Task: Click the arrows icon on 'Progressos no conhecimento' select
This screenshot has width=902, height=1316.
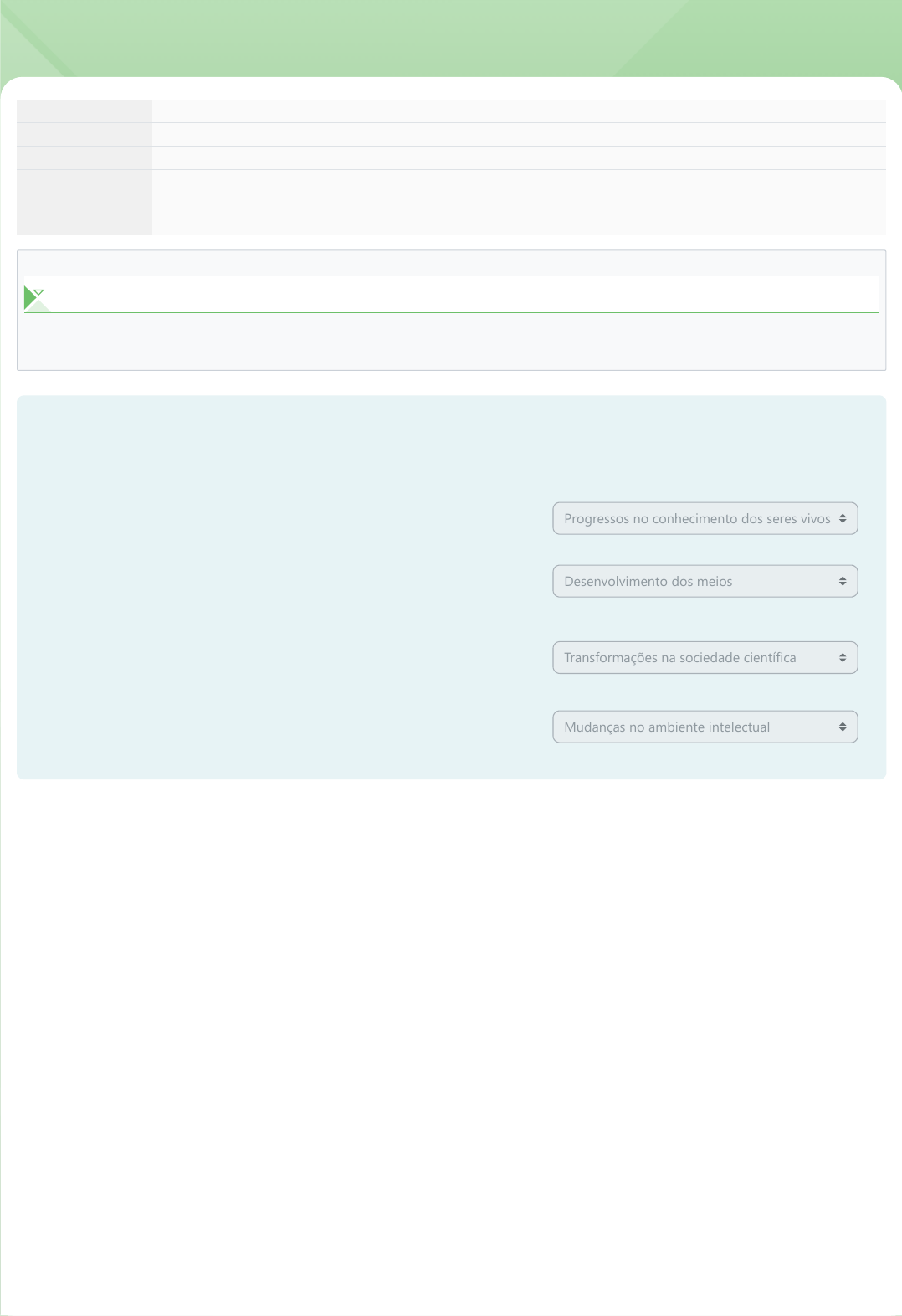Action: coord(843,518)
